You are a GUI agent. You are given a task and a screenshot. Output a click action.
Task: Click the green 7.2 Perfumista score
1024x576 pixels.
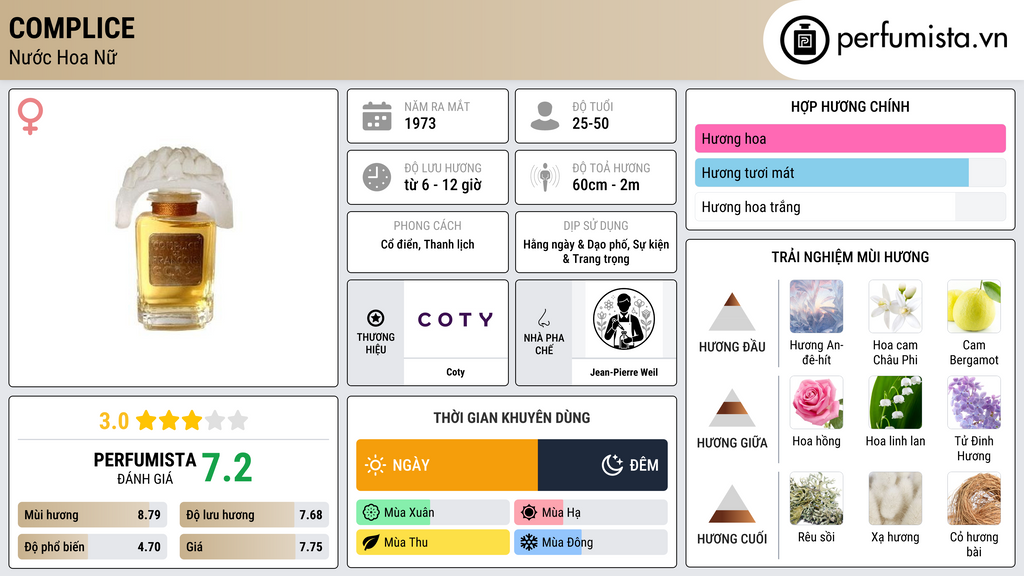227,468
